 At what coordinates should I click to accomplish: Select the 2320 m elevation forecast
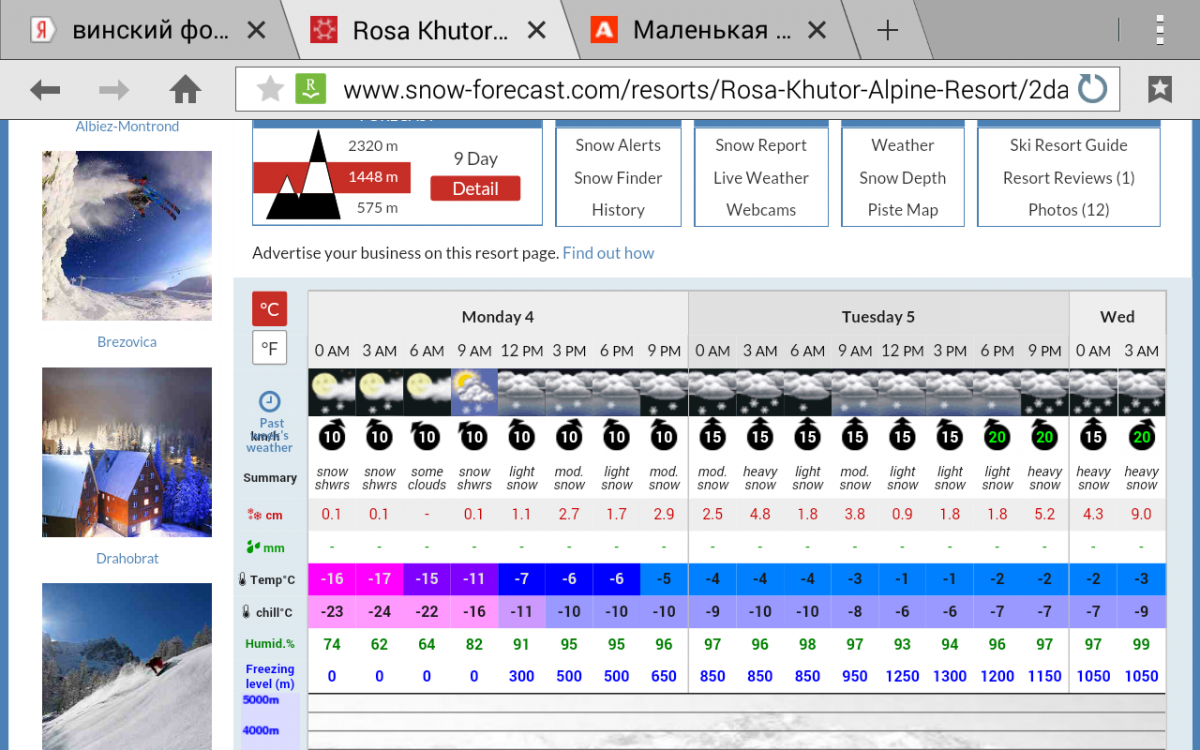[373, 146]
